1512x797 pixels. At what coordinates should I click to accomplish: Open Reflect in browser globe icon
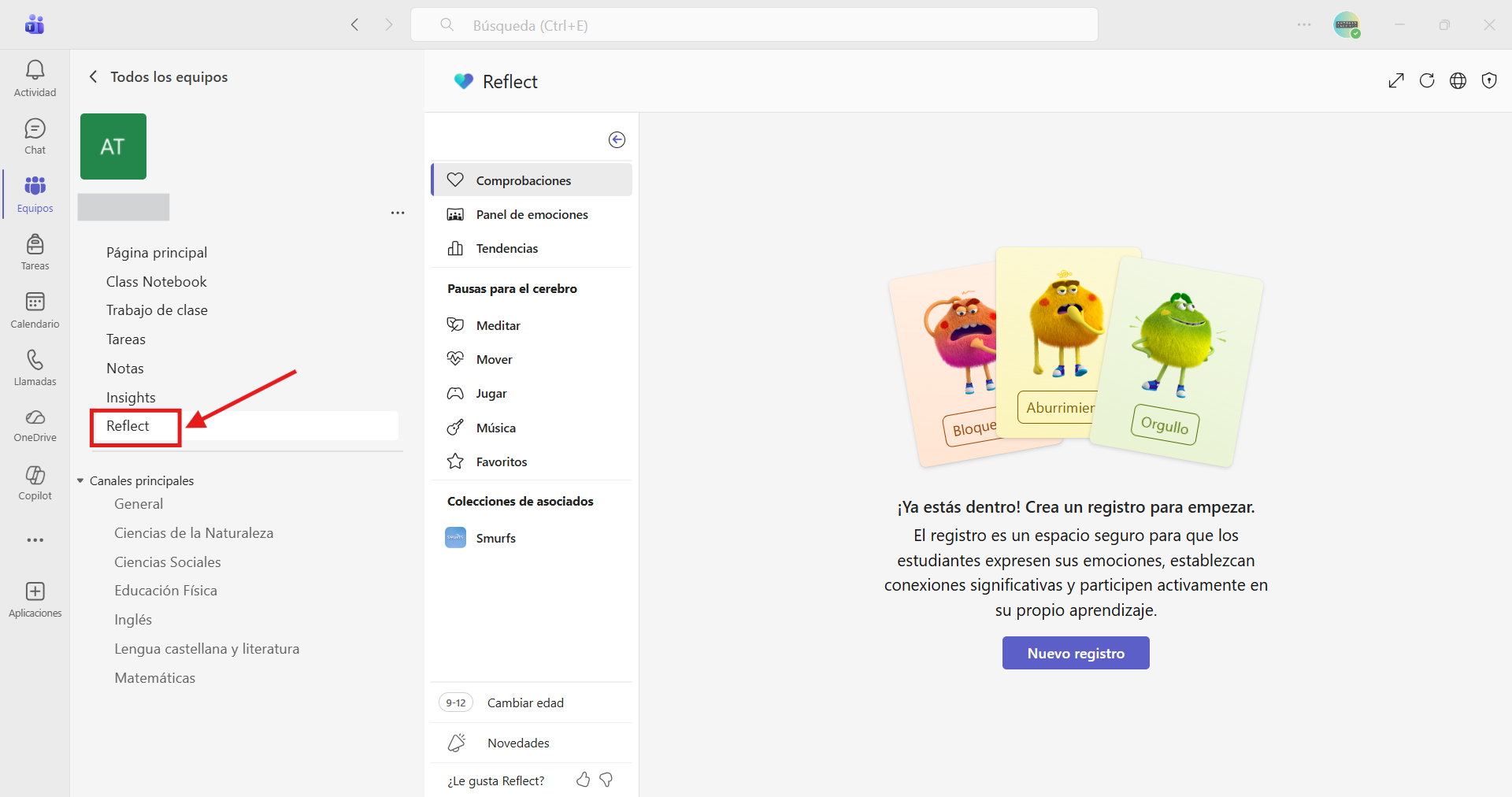(1458, 80)
